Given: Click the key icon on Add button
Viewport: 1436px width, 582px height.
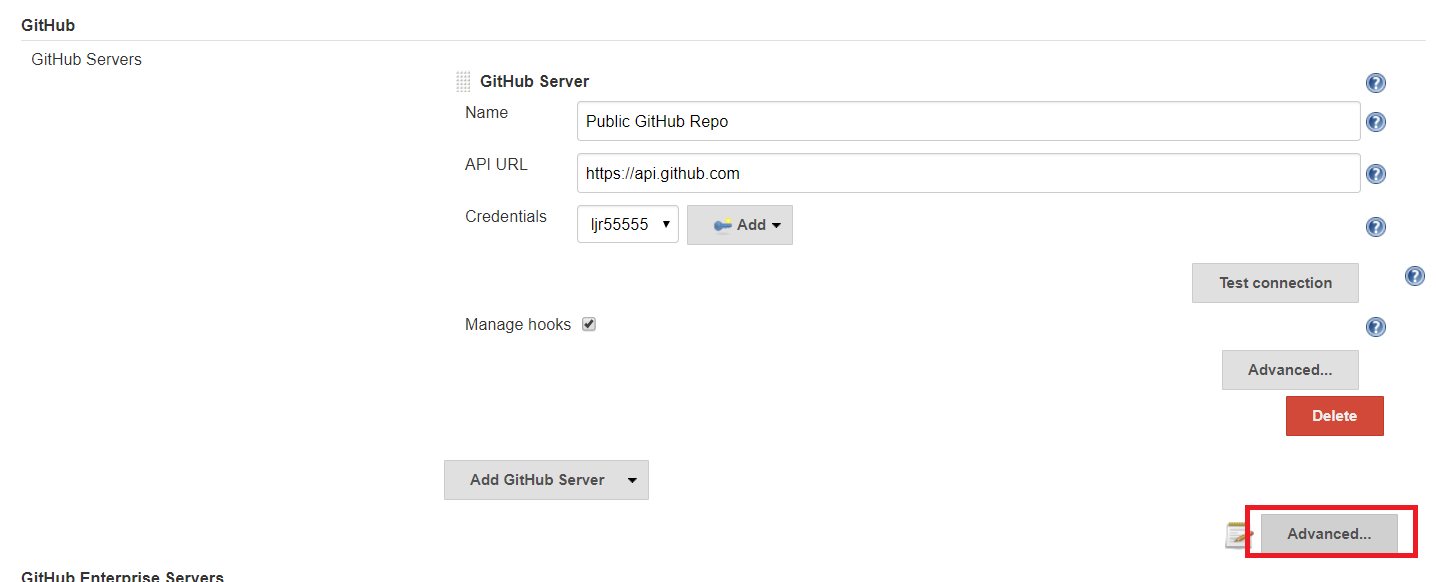Looking at the screenshot, I should point(723,226).
